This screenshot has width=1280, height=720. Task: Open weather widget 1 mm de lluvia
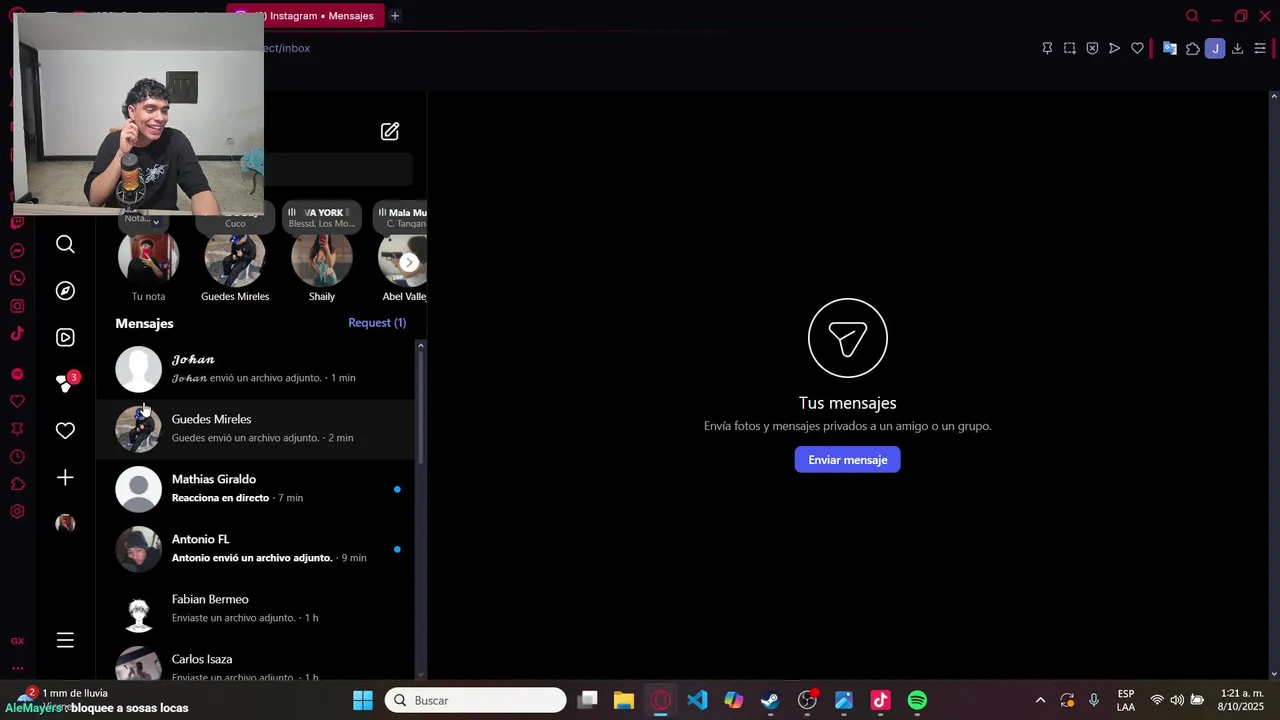tap(65, 700)
